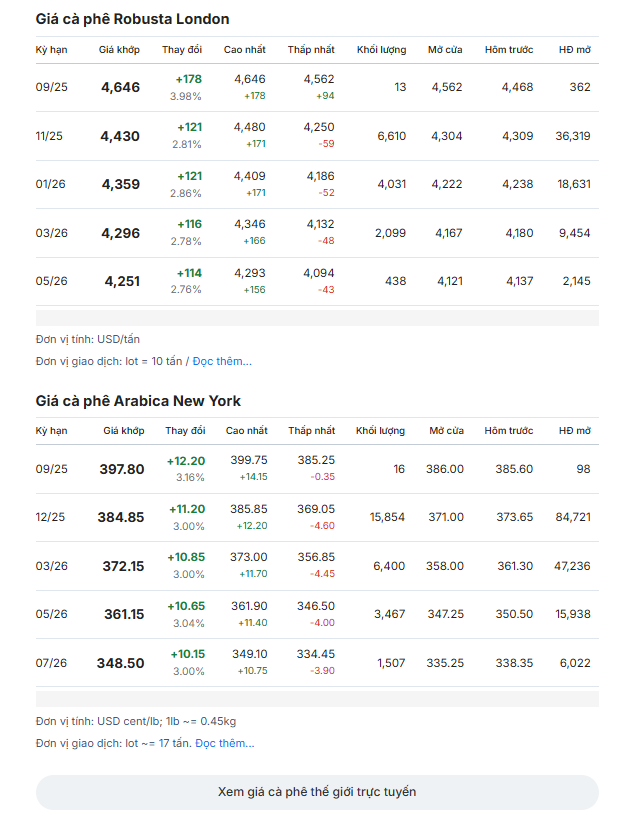Click Robusta 09/25 contract row term
The image size is (626, 828).
coord(52,87)
